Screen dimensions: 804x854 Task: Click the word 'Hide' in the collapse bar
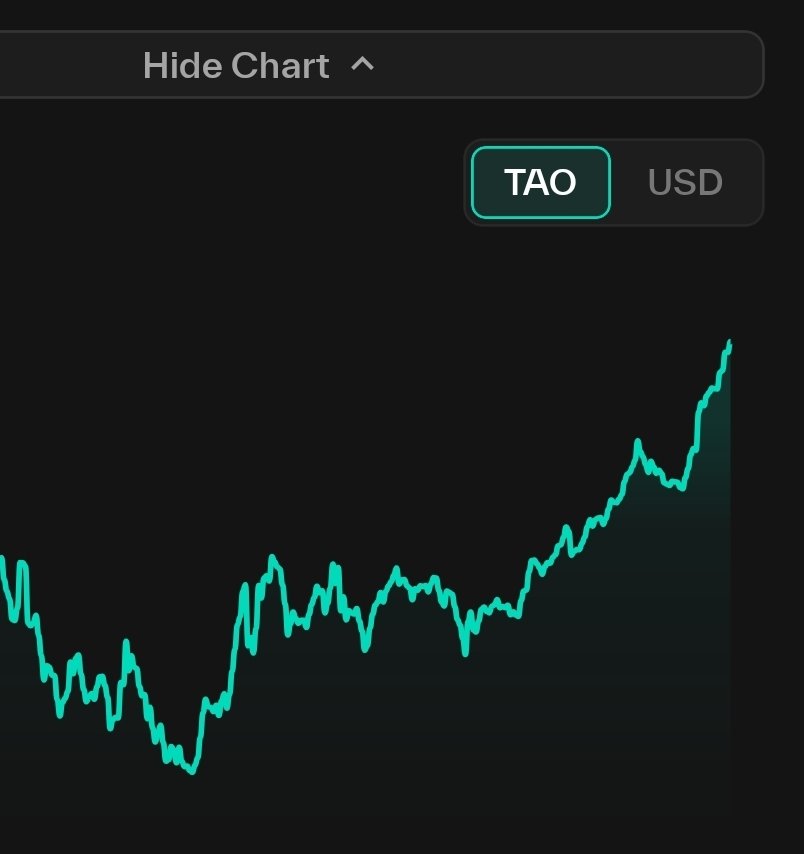click(x=183, y=66)
